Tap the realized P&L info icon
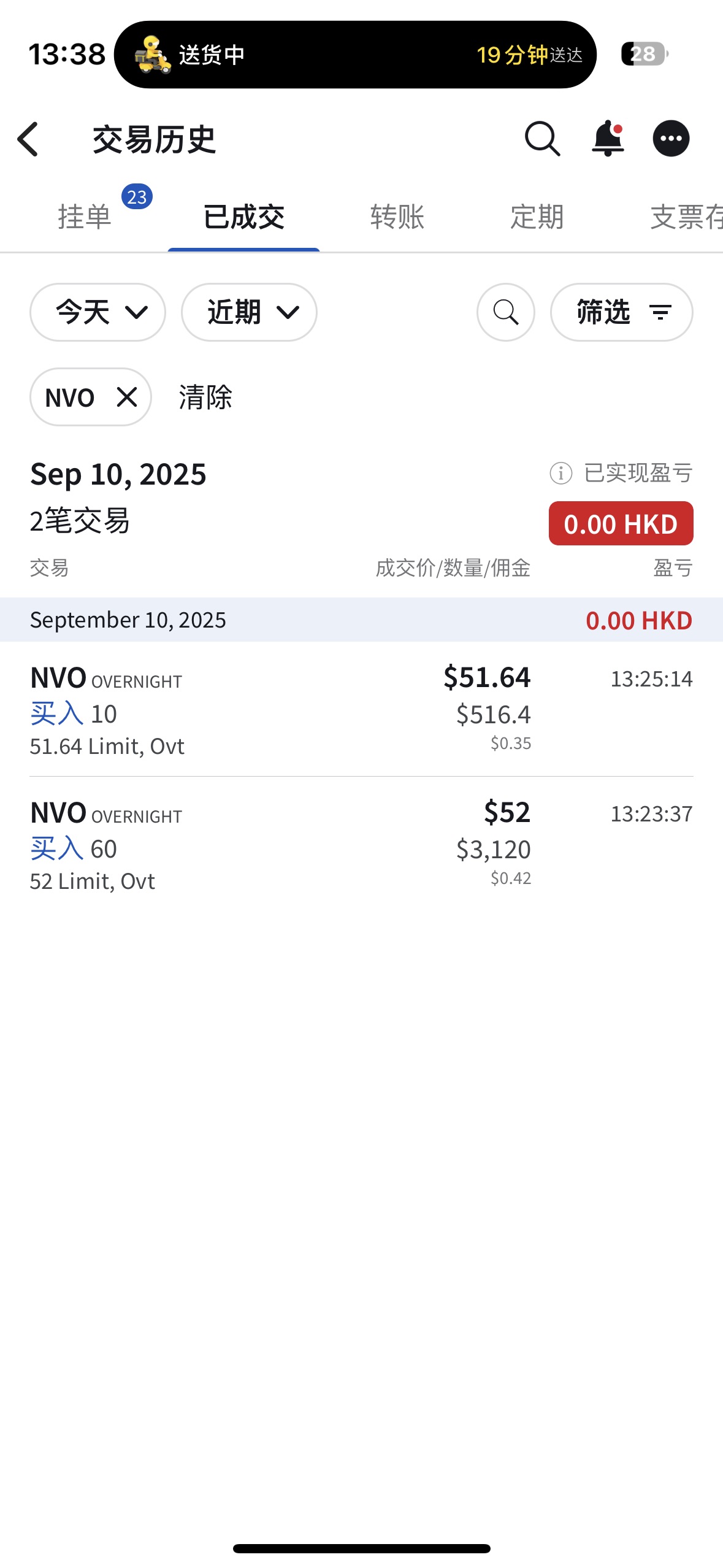Viewport: 723px width, 1568px height. click(560, 473)
